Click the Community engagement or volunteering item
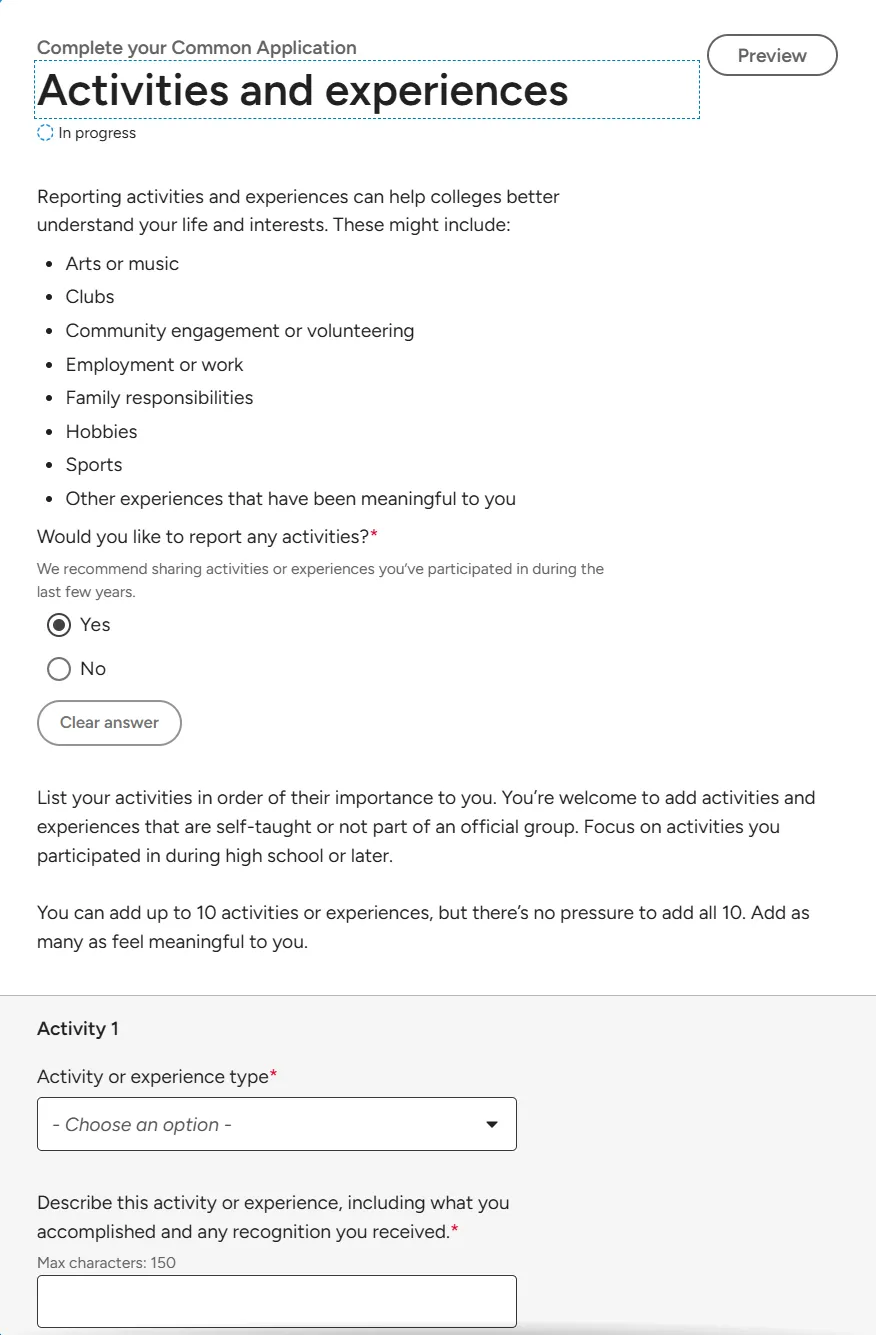 click(x=240, y=331)
